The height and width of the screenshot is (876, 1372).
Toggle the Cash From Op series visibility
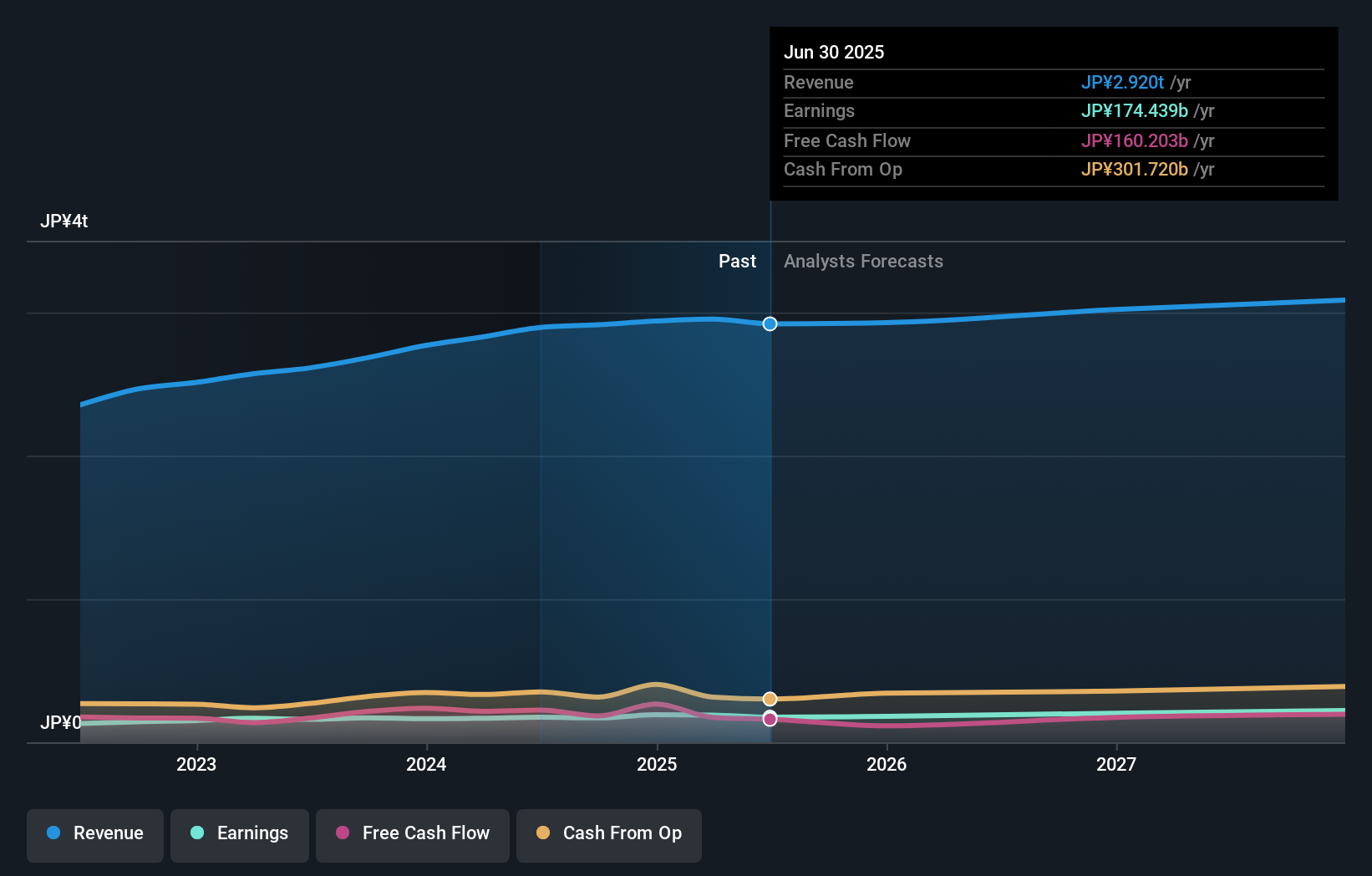point(608,835)
